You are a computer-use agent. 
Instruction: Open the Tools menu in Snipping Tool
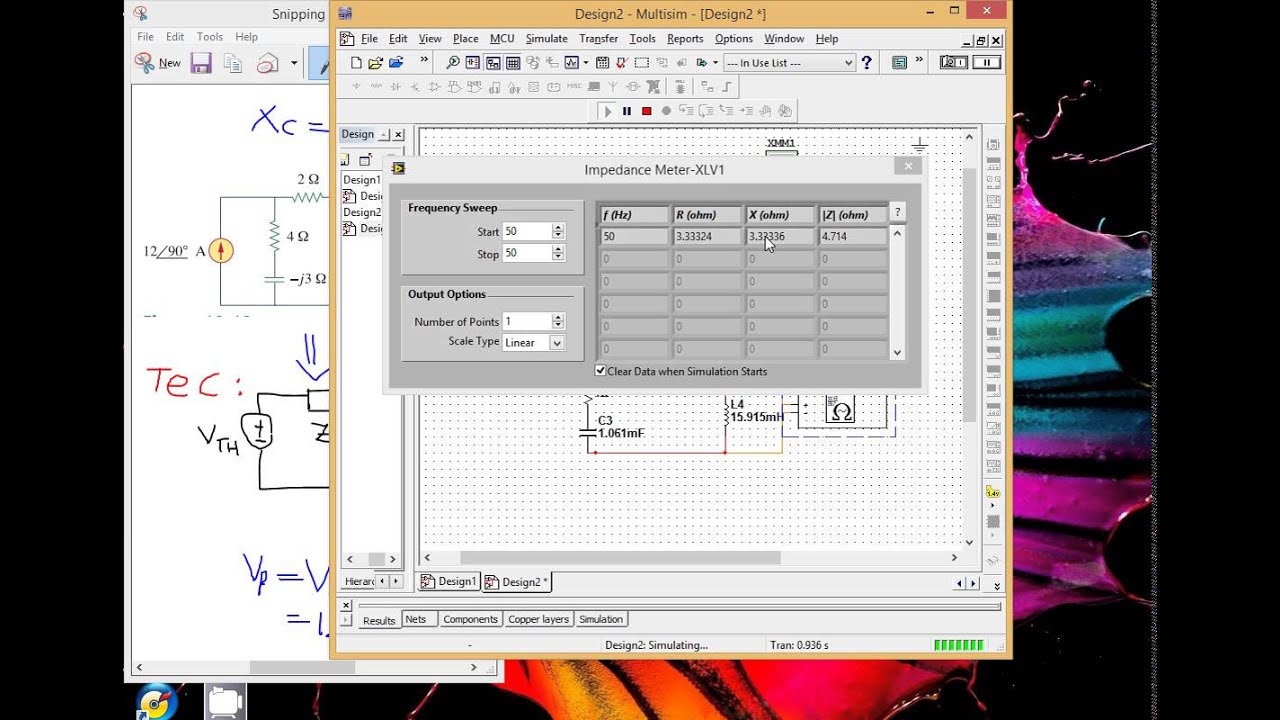coord(210,37)
